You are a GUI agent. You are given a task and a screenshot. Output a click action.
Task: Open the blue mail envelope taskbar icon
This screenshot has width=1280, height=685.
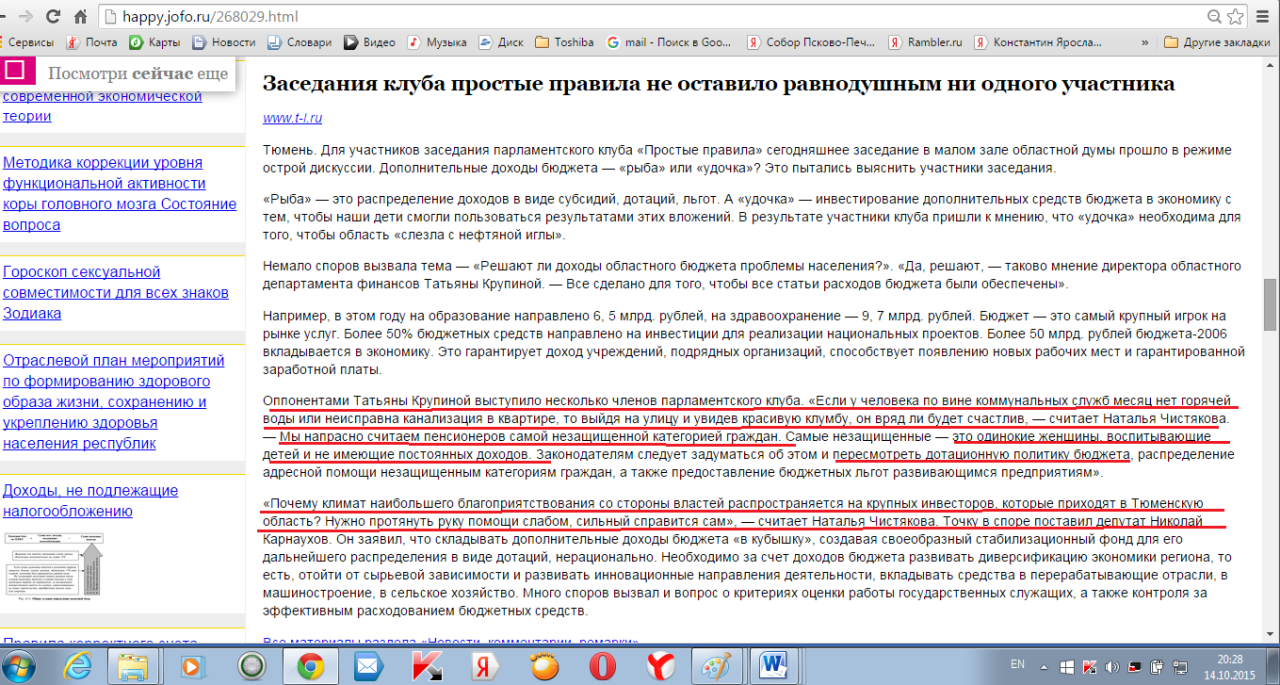(x=368, y=665)
